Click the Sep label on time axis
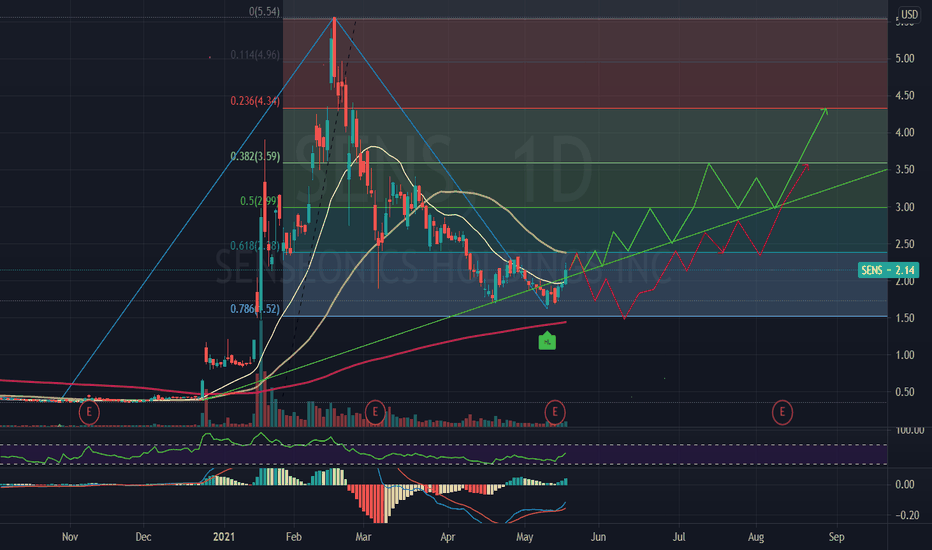This screenshot has height=550, width=932. coord(836,537)
